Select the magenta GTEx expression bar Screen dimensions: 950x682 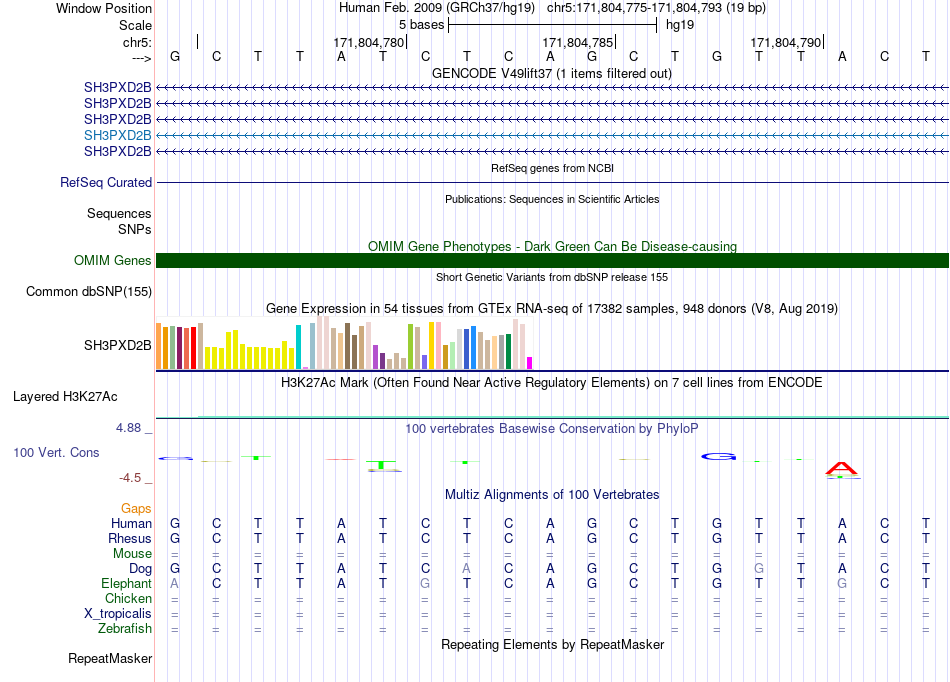click(x=530, y=363)
